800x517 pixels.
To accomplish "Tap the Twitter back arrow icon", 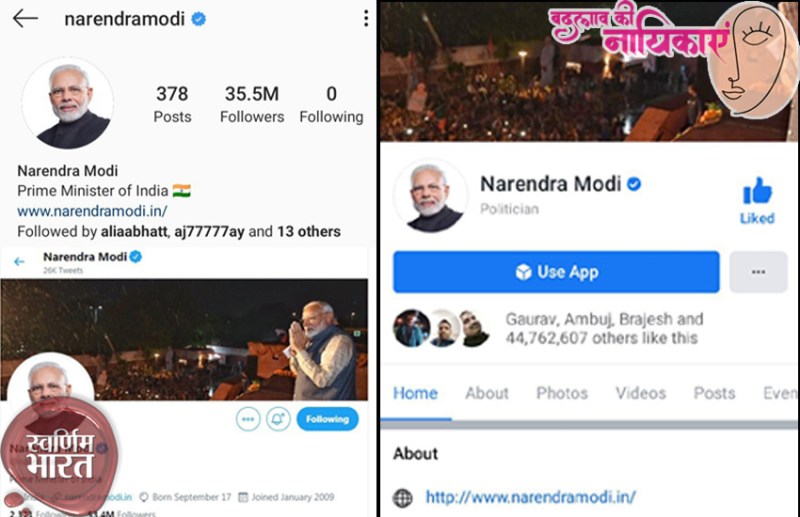I will coord(19,261).
